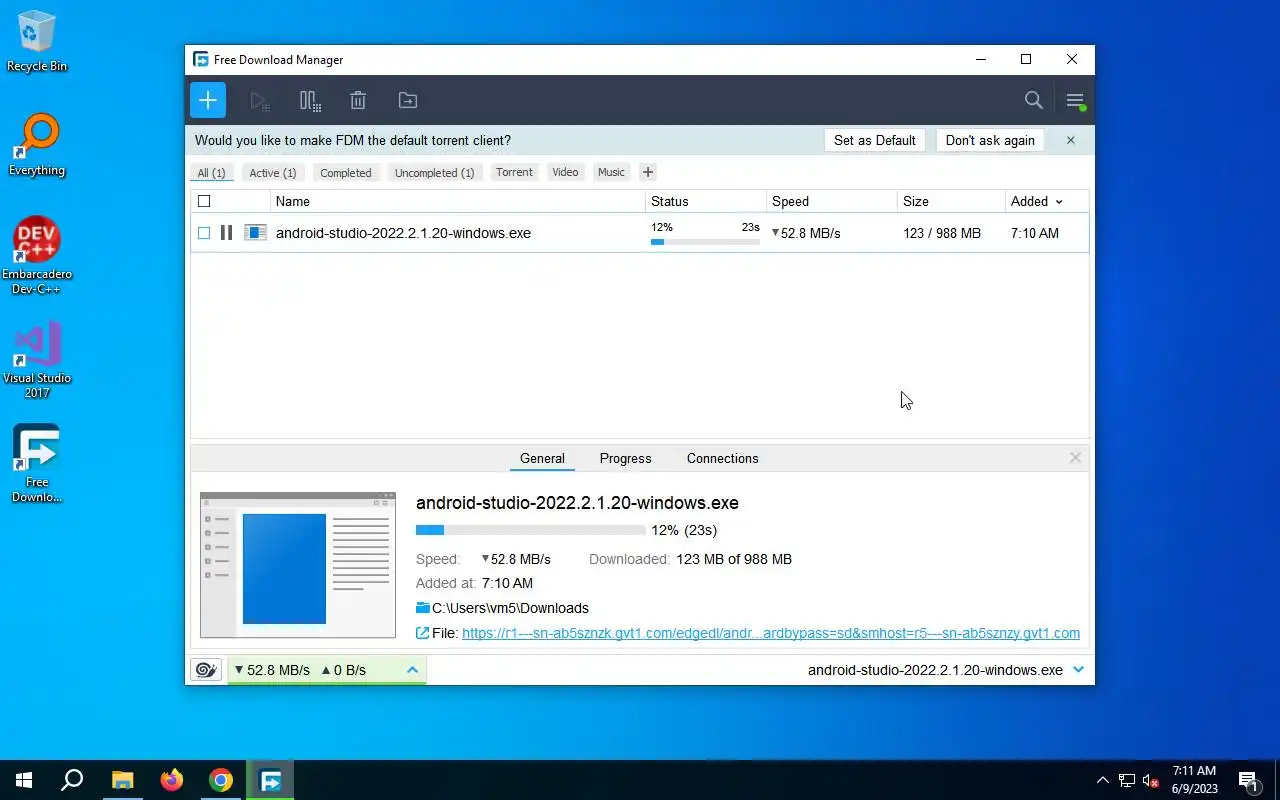Switch to the General details tab

point(542,458)
